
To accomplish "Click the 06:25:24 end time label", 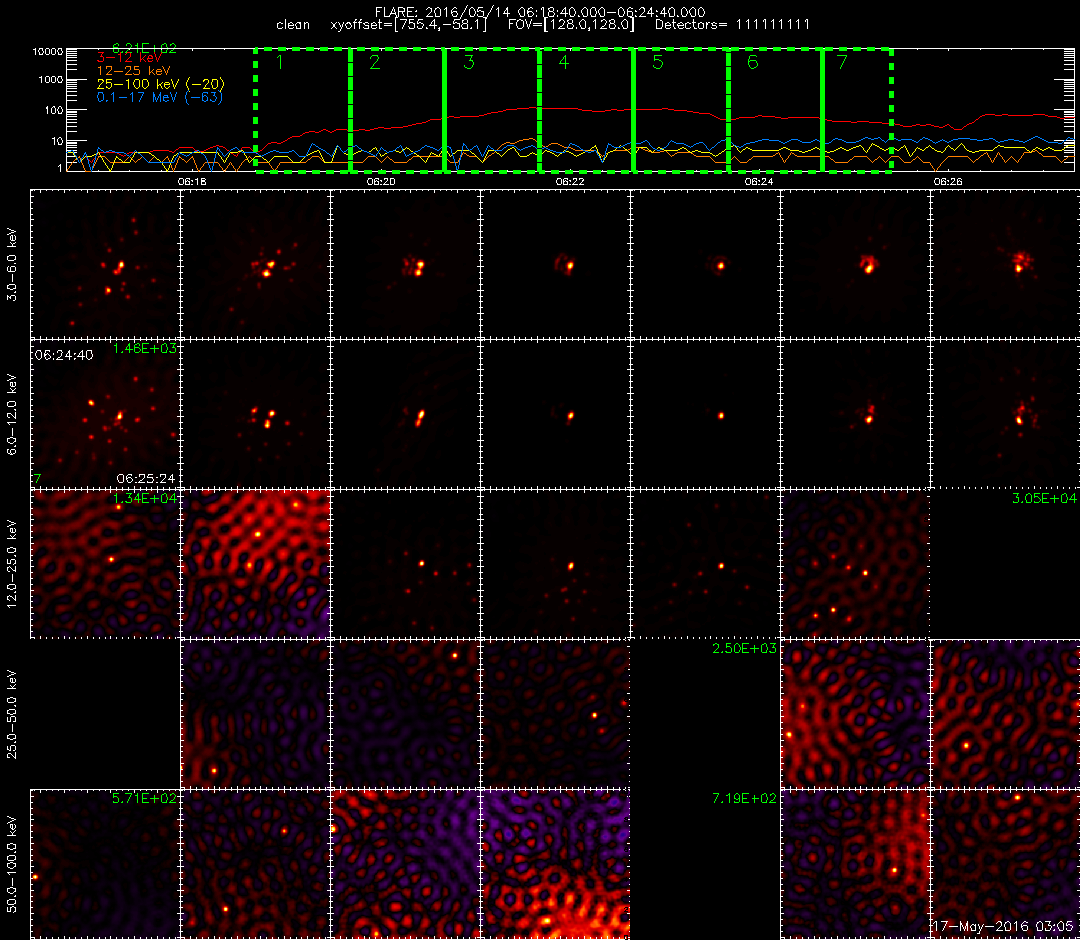I will tap(146, 478).
